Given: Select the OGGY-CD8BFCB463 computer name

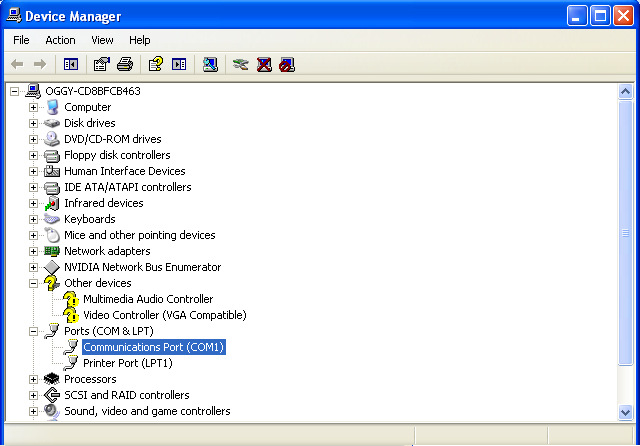Looking at the screenshot, I should tap(93, 91).
